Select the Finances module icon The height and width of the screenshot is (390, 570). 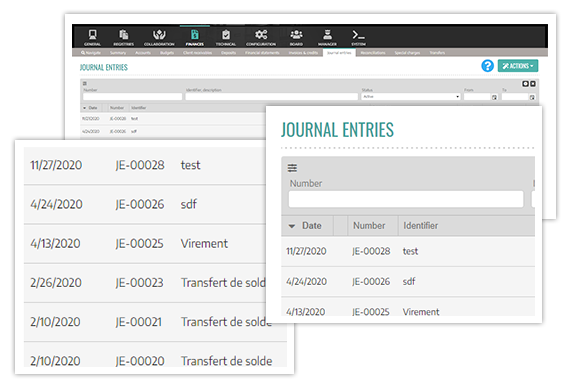point(195,37)
